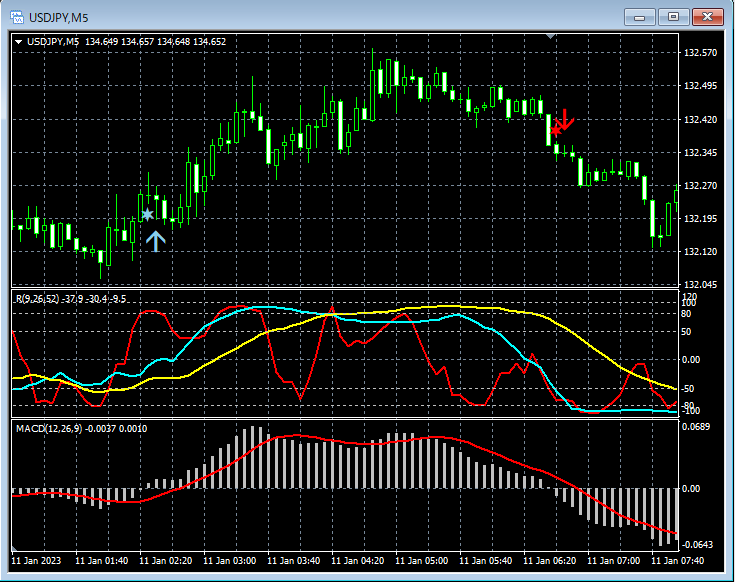Click the gray chart shift triangle marker
This screenshot has width=736, height=582.
[549, 36]
